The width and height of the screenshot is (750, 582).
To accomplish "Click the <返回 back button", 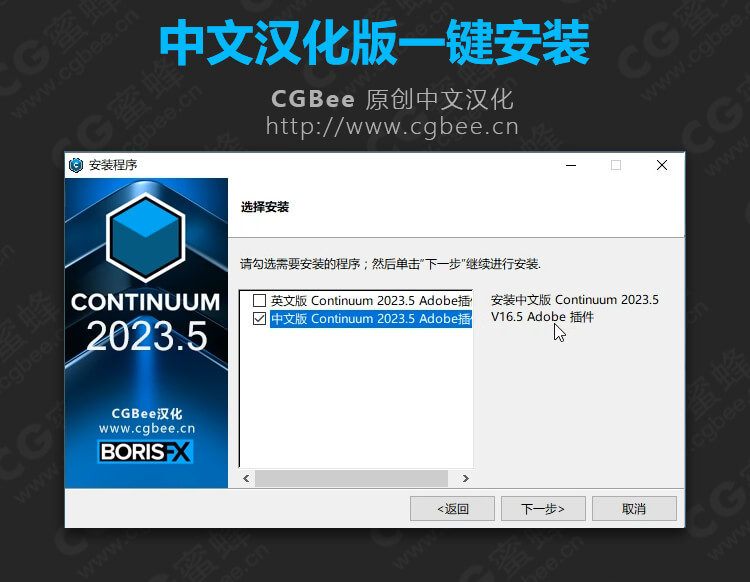I will [x=452, y=508].
